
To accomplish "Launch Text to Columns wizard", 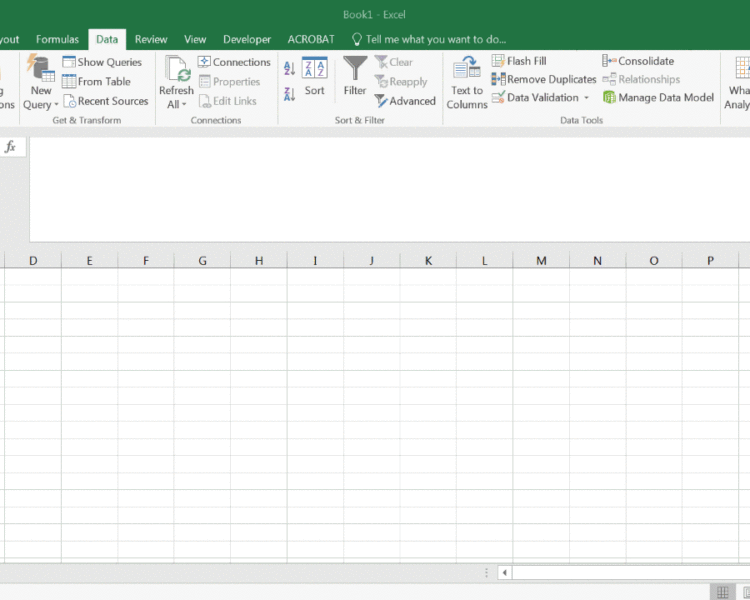I will (x=467, y=70).
